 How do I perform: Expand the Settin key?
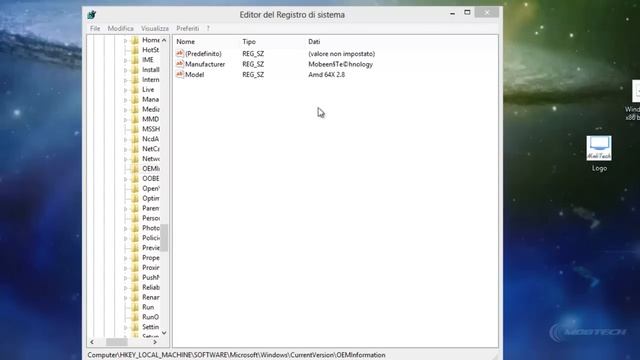(126, 327)
